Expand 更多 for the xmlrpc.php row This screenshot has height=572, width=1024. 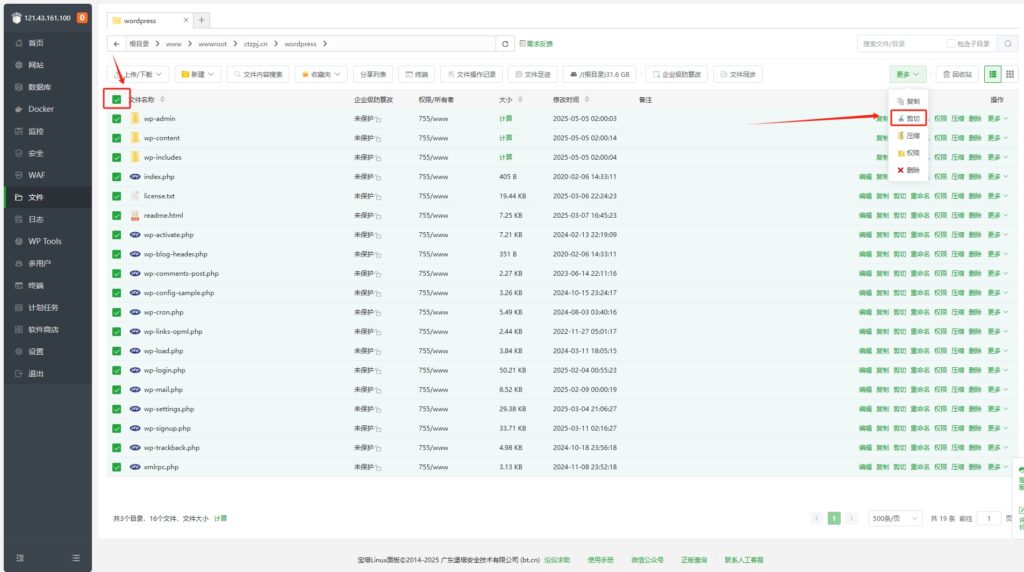click(x=997, y=467)
